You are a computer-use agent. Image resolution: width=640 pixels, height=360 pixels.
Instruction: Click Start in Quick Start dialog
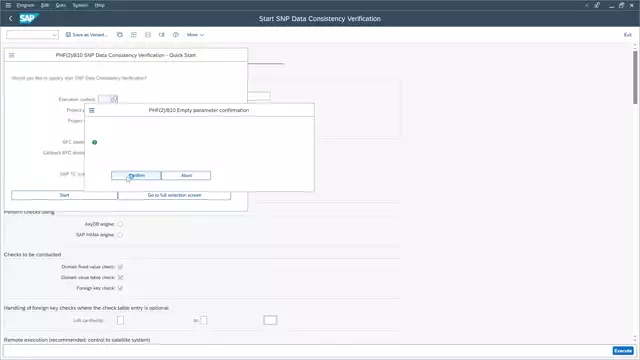64,195
